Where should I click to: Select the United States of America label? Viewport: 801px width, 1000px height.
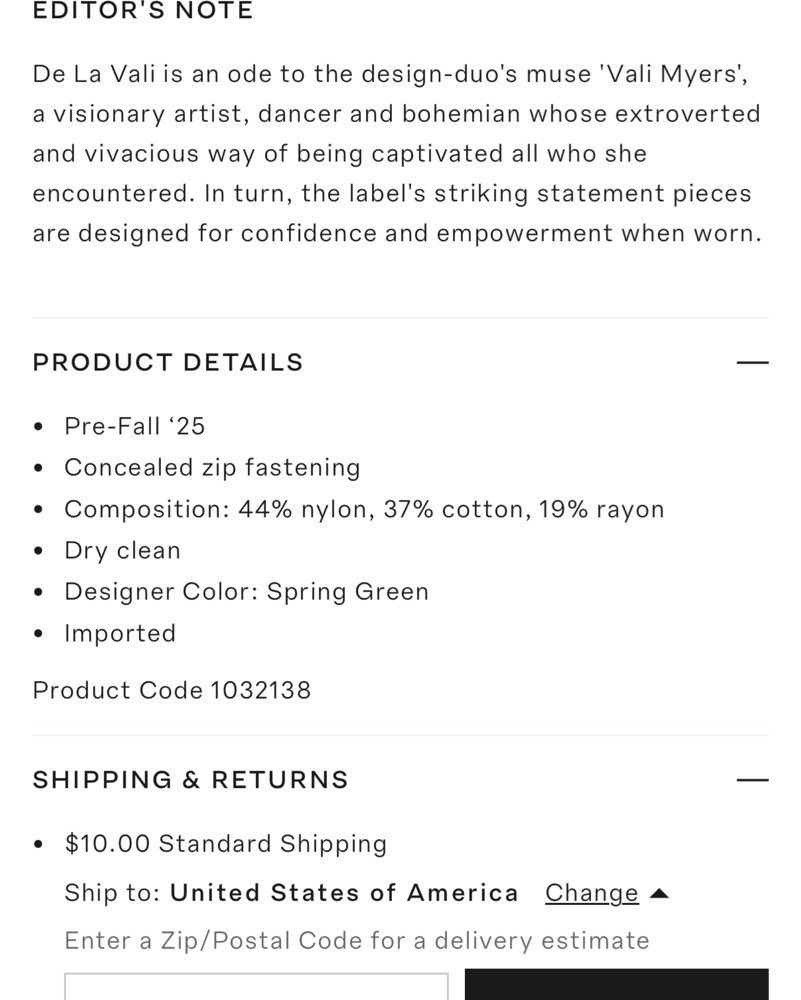(344, 893)
